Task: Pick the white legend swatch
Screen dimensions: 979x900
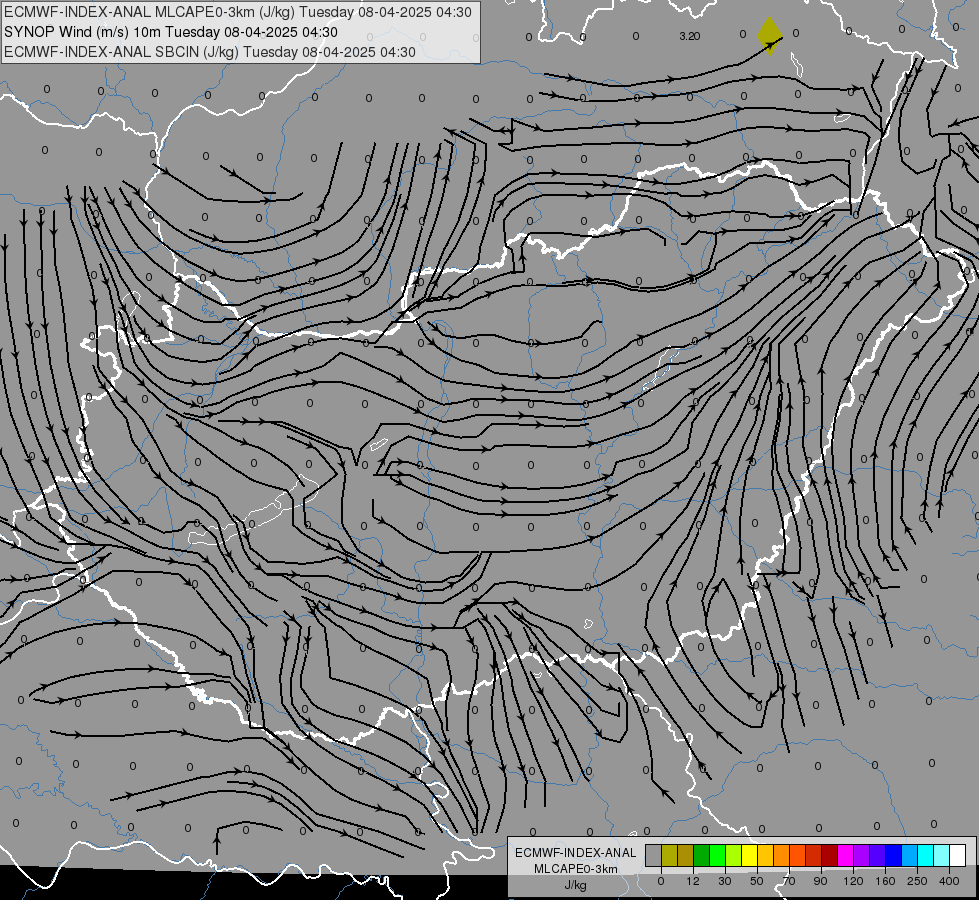Action: pos(958,855)
